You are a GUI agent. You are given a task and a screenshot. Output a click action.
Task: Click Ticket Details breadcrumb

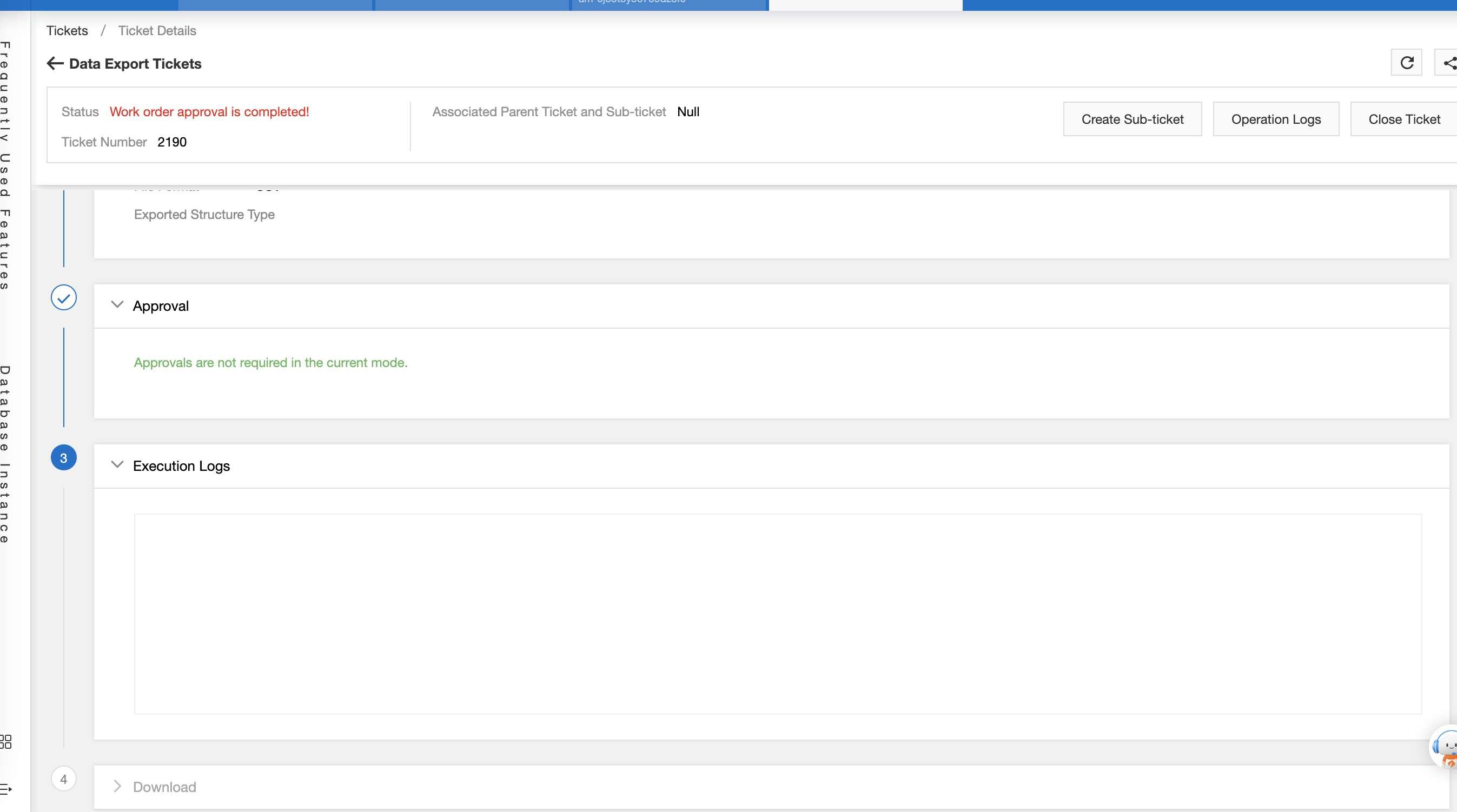(157, 30)
